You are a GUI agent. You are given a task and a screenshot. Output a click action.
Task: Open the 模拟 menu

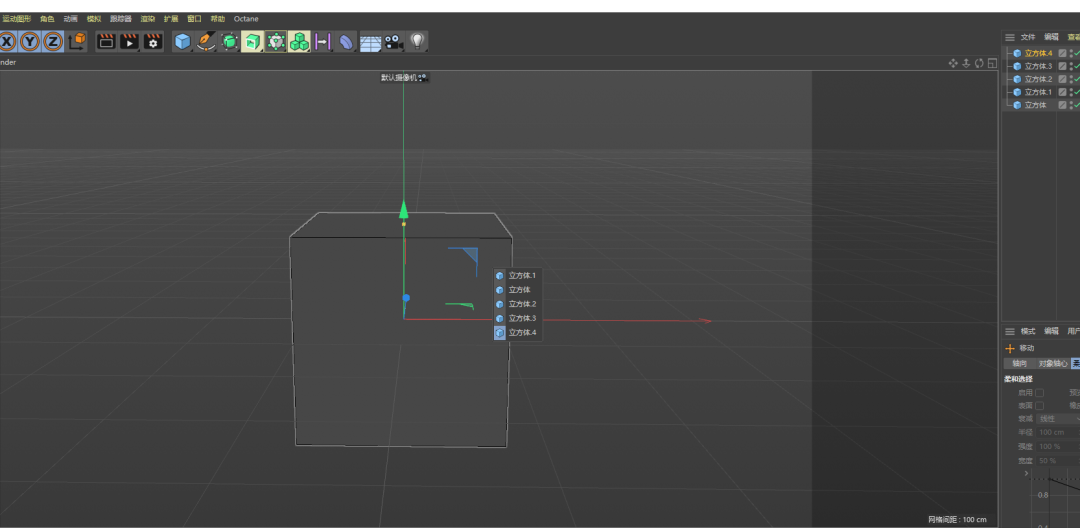[x=94, y=19]
